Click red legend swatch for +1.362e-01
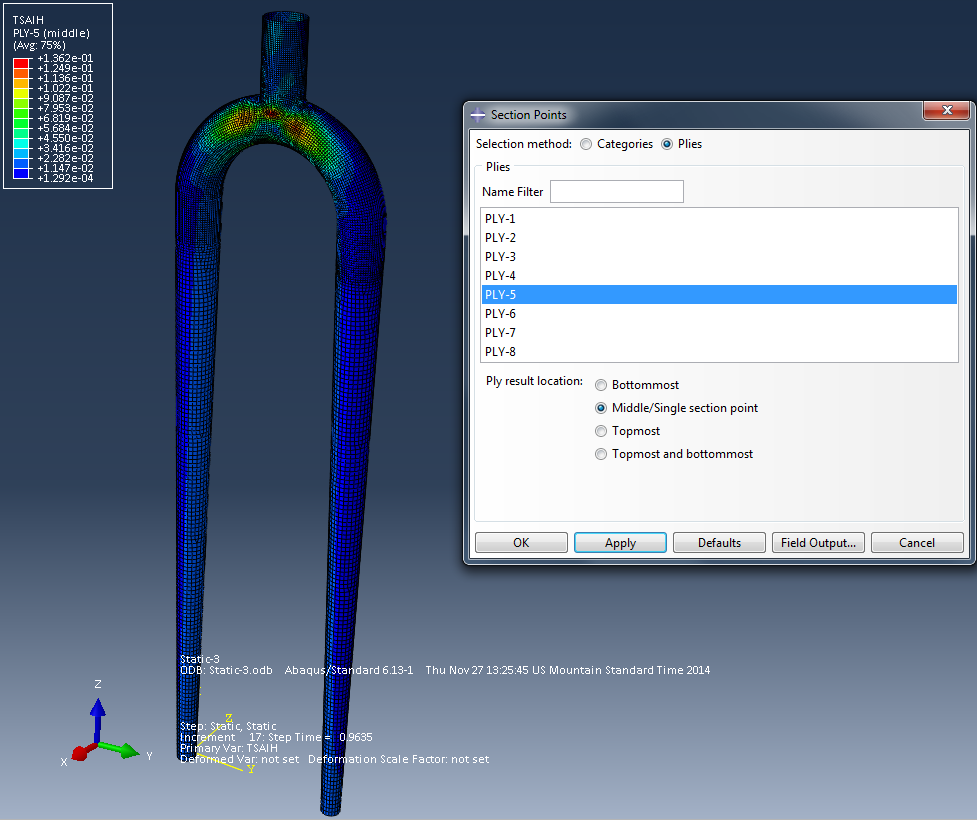Screen dimensions: 977x822 (x=21, y=63)
